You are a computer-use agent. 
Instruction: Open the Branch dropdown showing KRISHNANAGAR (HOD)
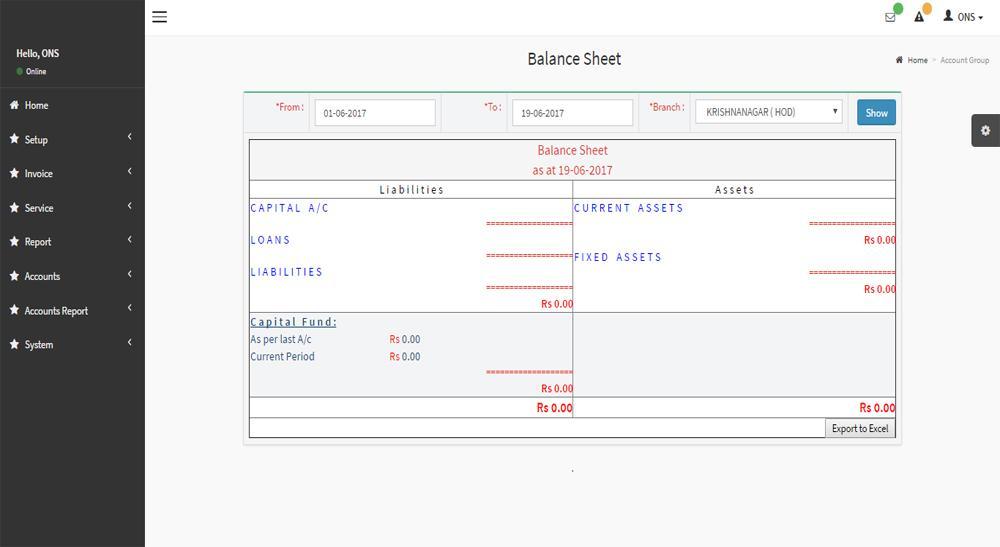pos(768,112)
